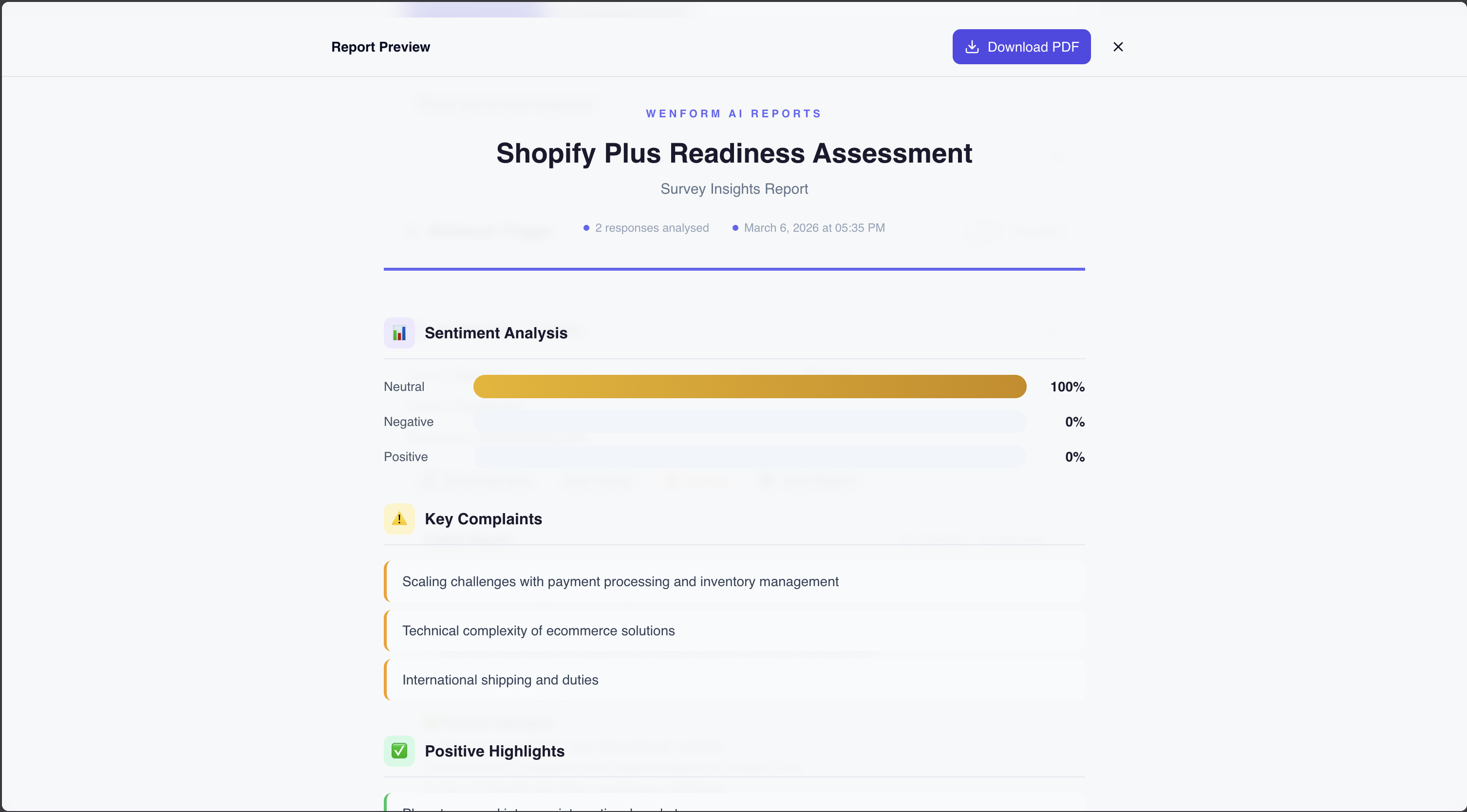The image size is (1467, 812).
Task: Click the Sentiment Analysis section heading
Action: click(495, 333)
